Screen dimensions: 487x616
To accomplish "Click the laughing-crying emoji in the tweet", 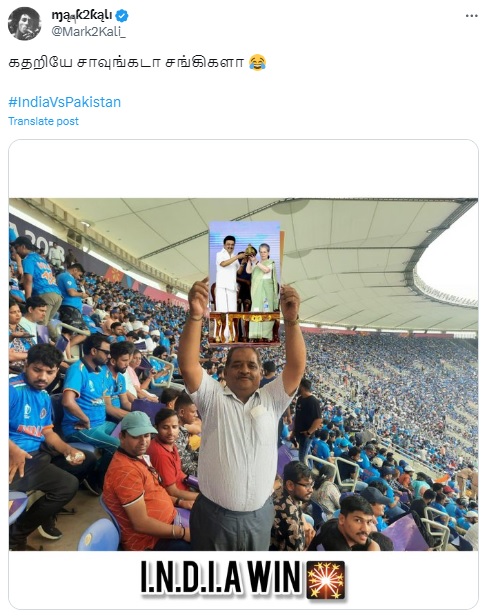I will click(x=258, y=62).
